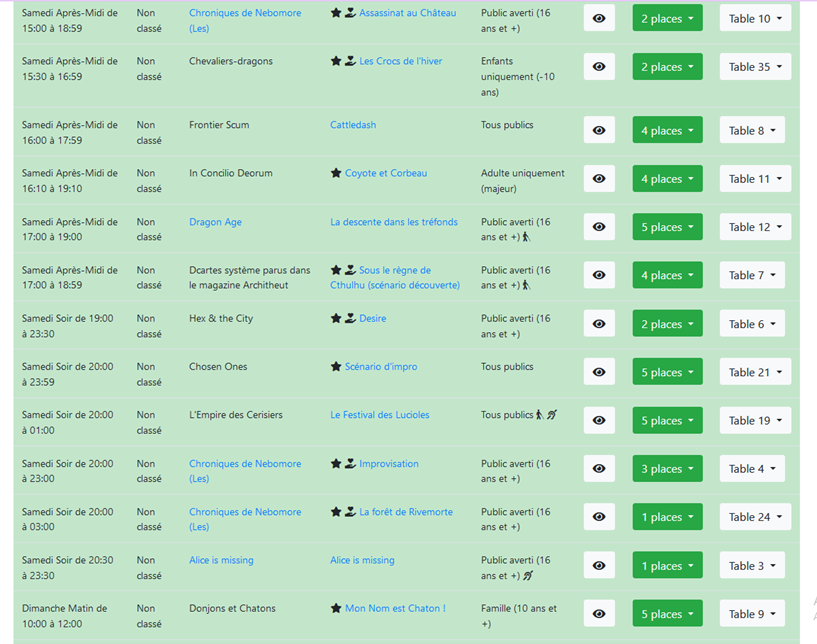Expand the Table 35 dropdown
817x644 pixels.
pyautogui.click(x=755, y=67)
